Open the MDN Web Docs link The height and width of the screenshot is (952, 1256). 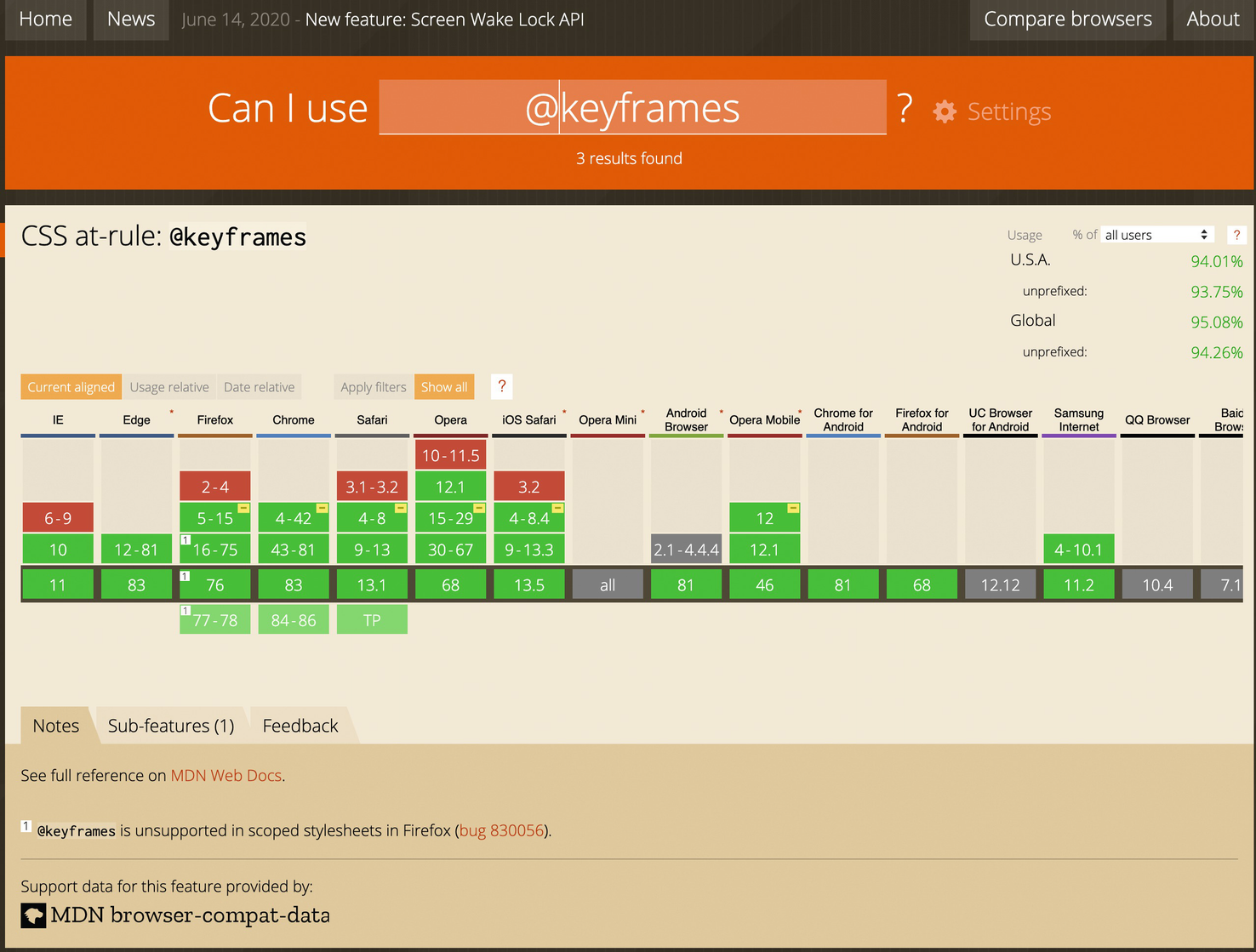click(226, 775)
